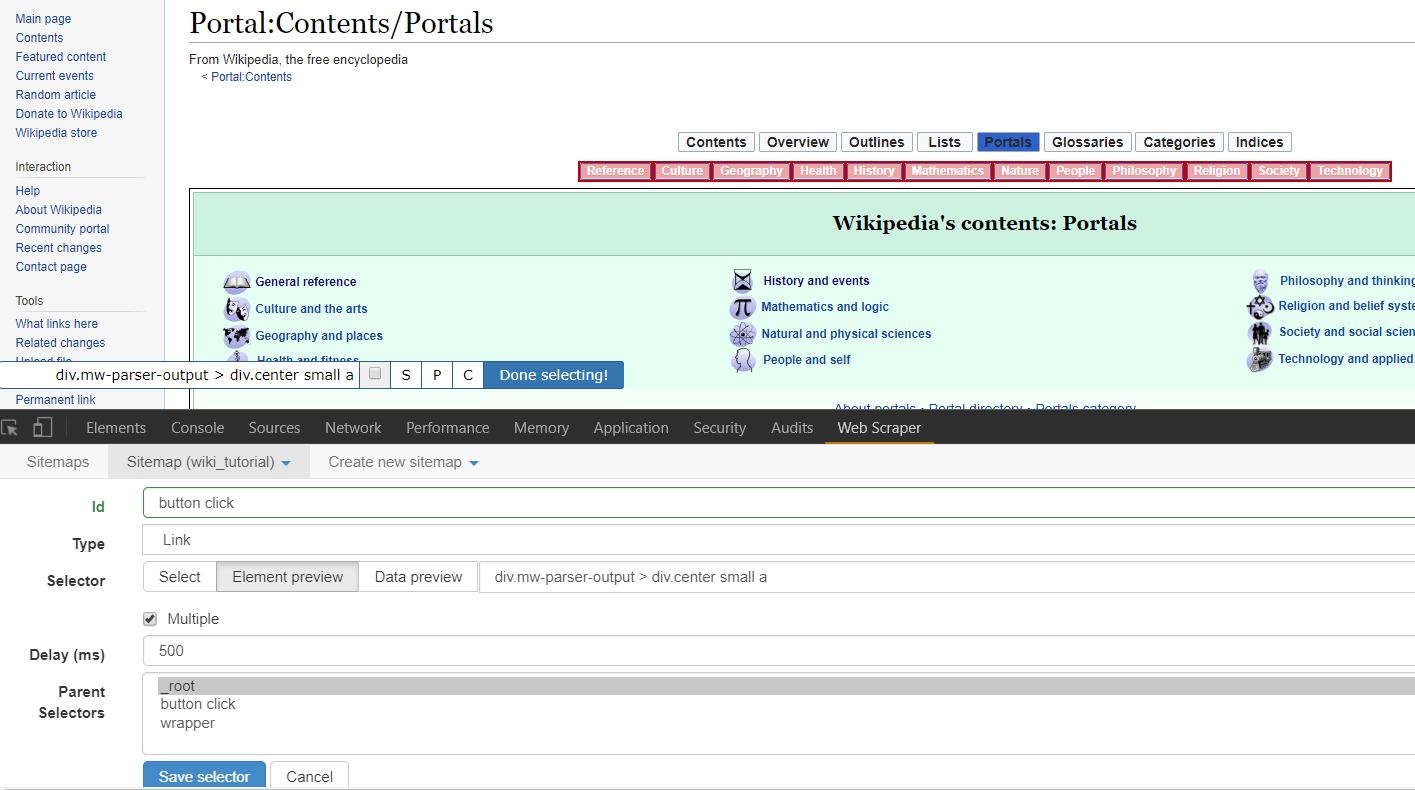Open the Main page sidebar link
Screen dimensions: 1415x790
(x=43, y=19)
